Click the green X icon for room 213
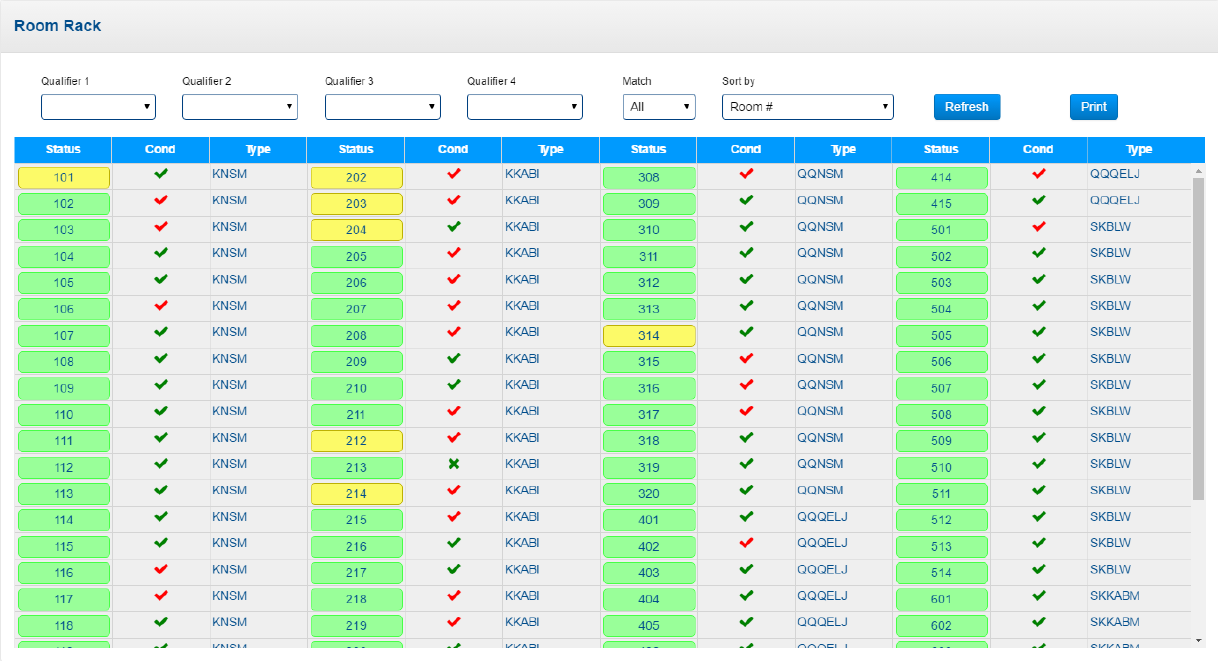Image resolution: width=1218 pixels, height=661 pixels. click(x=453, y=464)
